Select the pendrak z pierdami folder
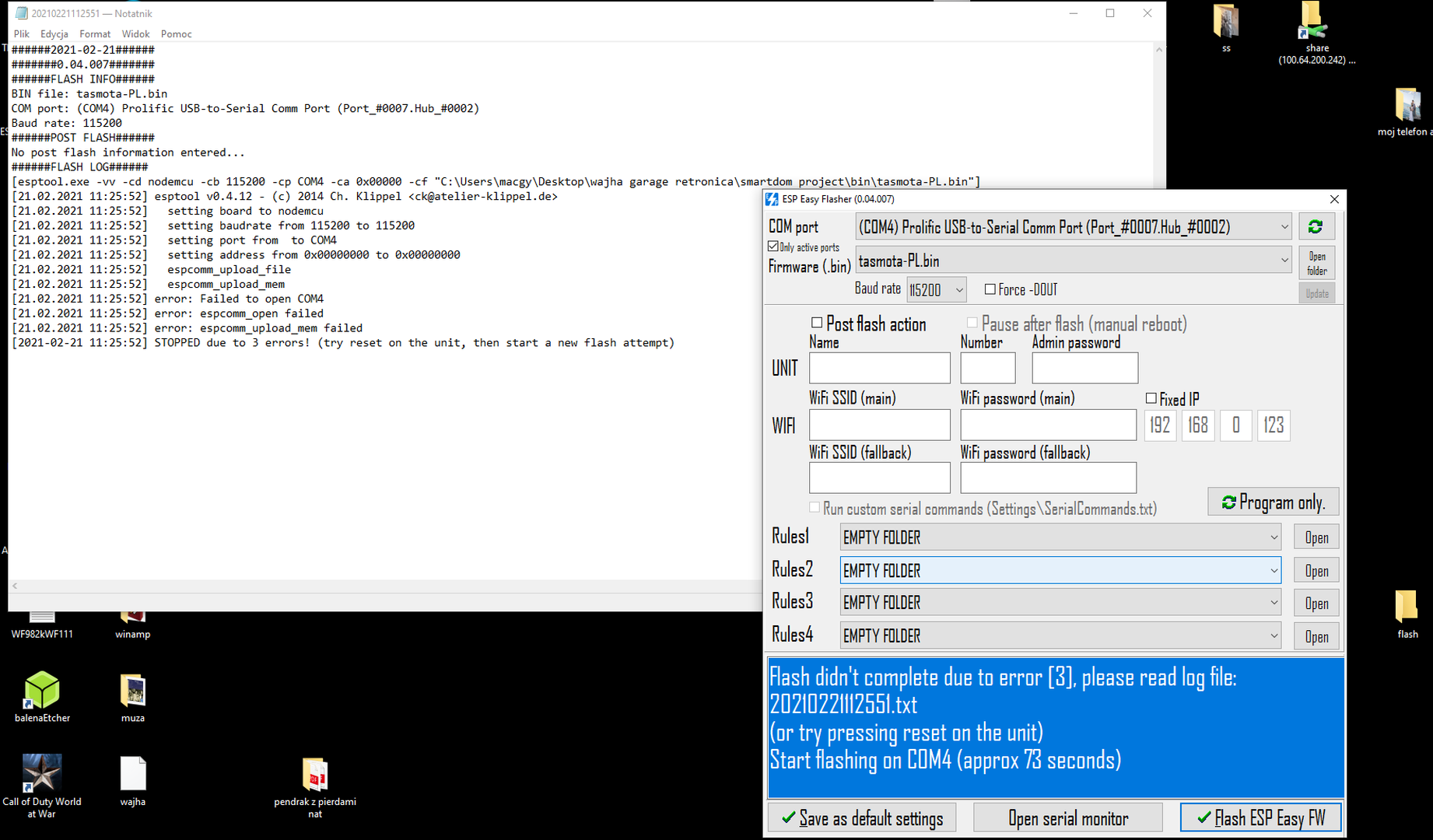The image size is (1433, 840). pyautogui.click(x=315, y=787)
